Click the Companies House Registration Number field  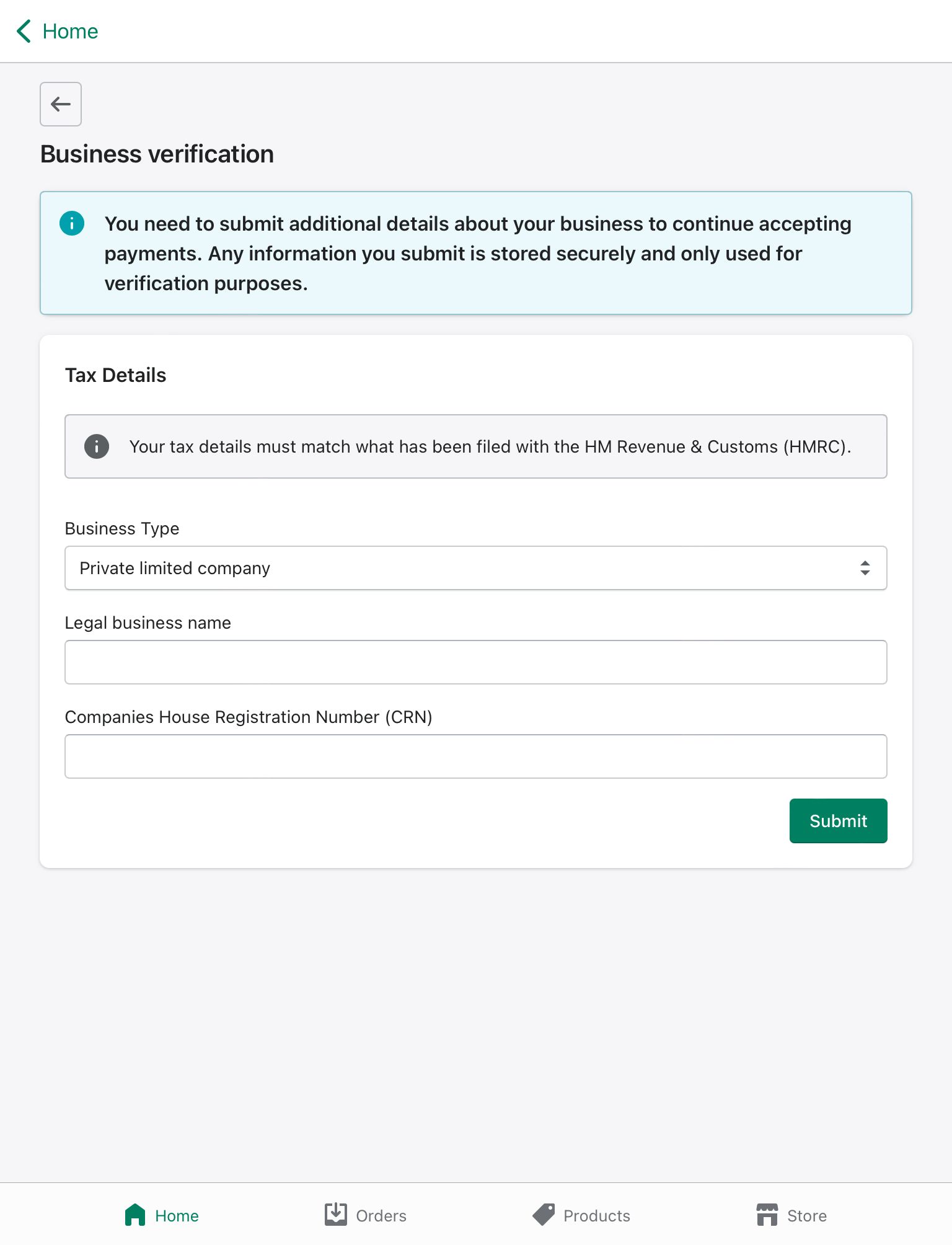[476, 756]
